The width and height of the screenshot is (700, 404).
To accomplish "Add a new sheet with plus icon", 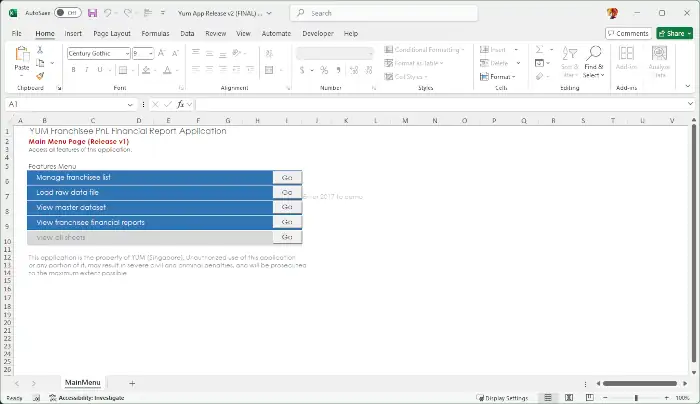I will pyautogui.click(x=131, y=383).
